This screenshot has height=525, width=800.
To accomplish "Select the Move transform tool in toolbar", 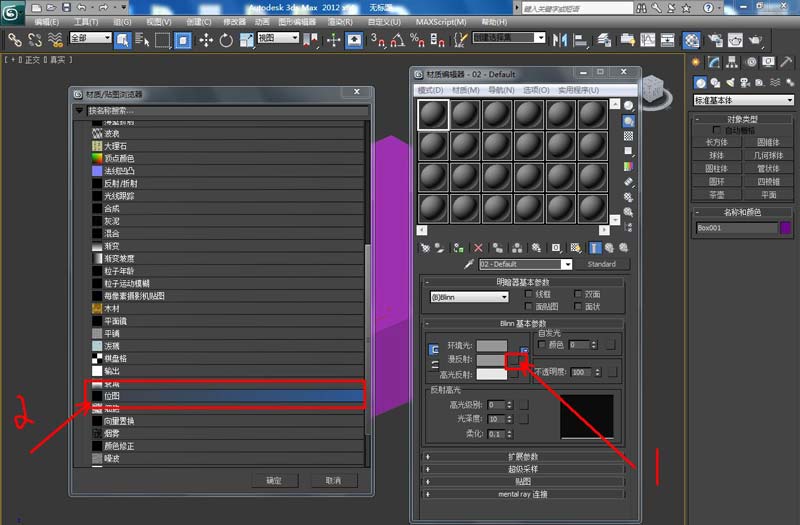I will 207,40.
